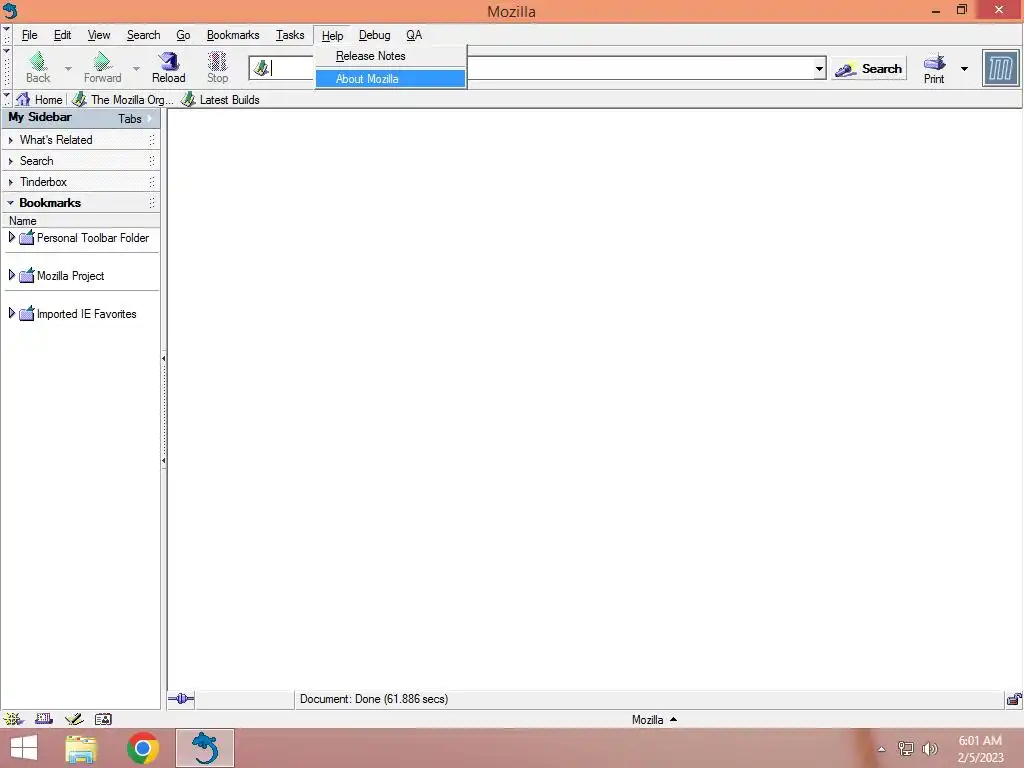
Task: Click the Mozilla Project folder icon
Action: (x=27, y=276)
